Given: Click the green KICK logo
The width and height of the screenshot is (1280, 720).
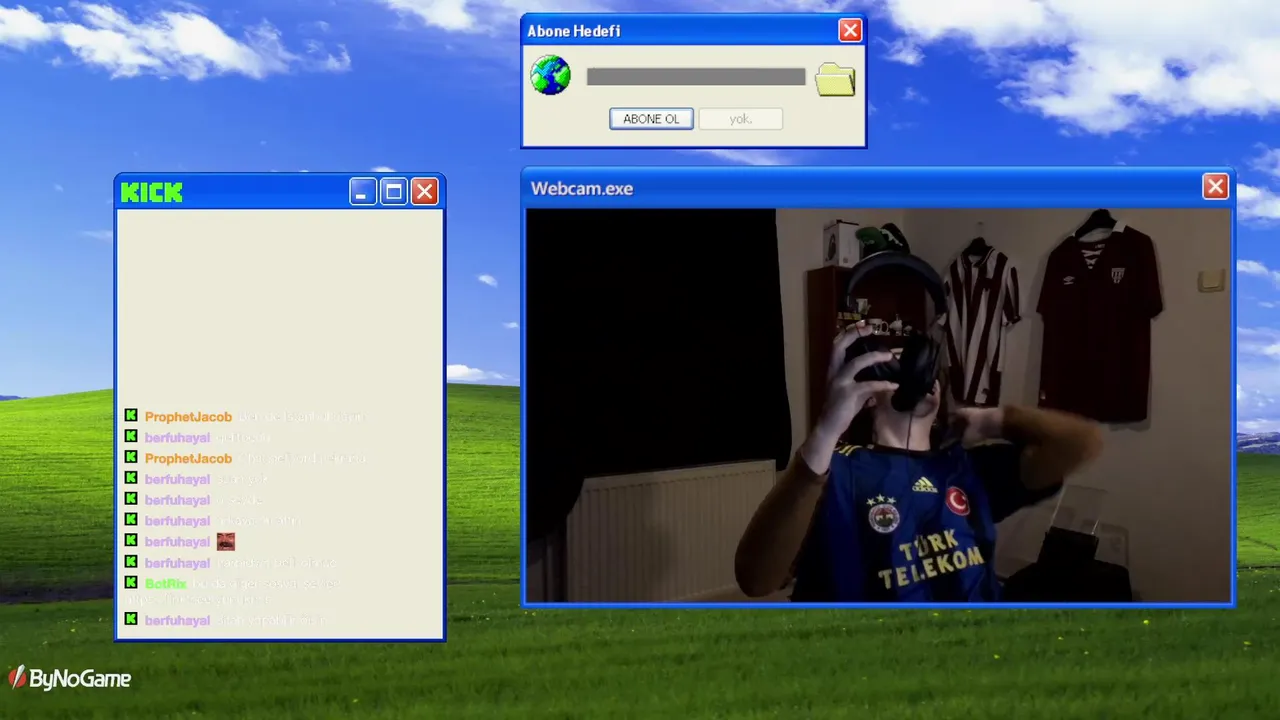Looking at the screenshot, I should pos(152,192).
